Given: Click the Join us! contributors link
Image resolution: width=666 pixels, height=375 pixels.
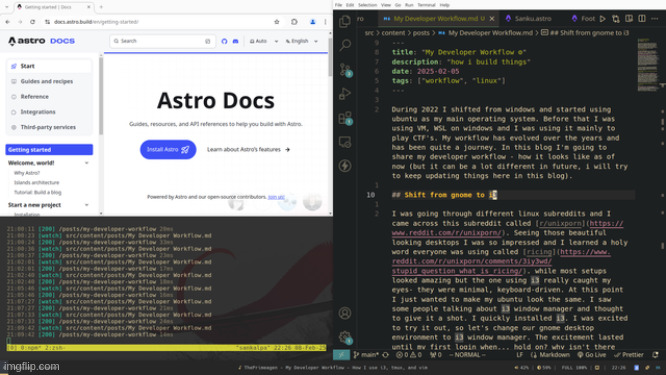Looking at the screenshot, I should [277, 197].
